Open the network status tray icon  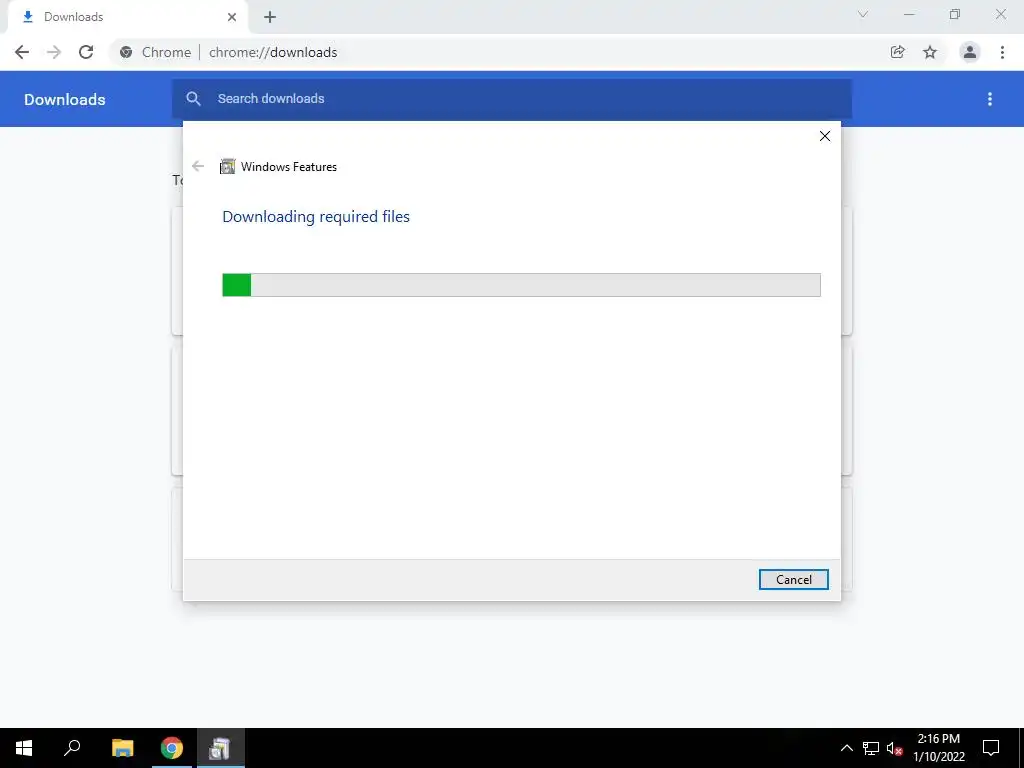871,748
